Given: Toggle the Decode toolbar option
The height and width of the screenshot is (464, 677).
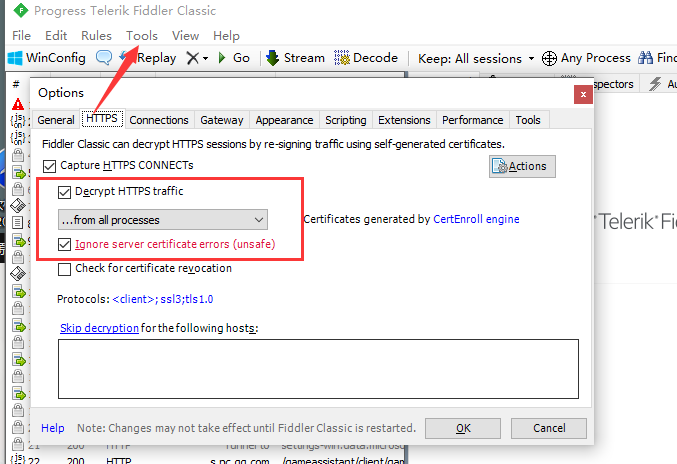Looking at the screenshot, I should pyautogui.click(x=366, y=58).
